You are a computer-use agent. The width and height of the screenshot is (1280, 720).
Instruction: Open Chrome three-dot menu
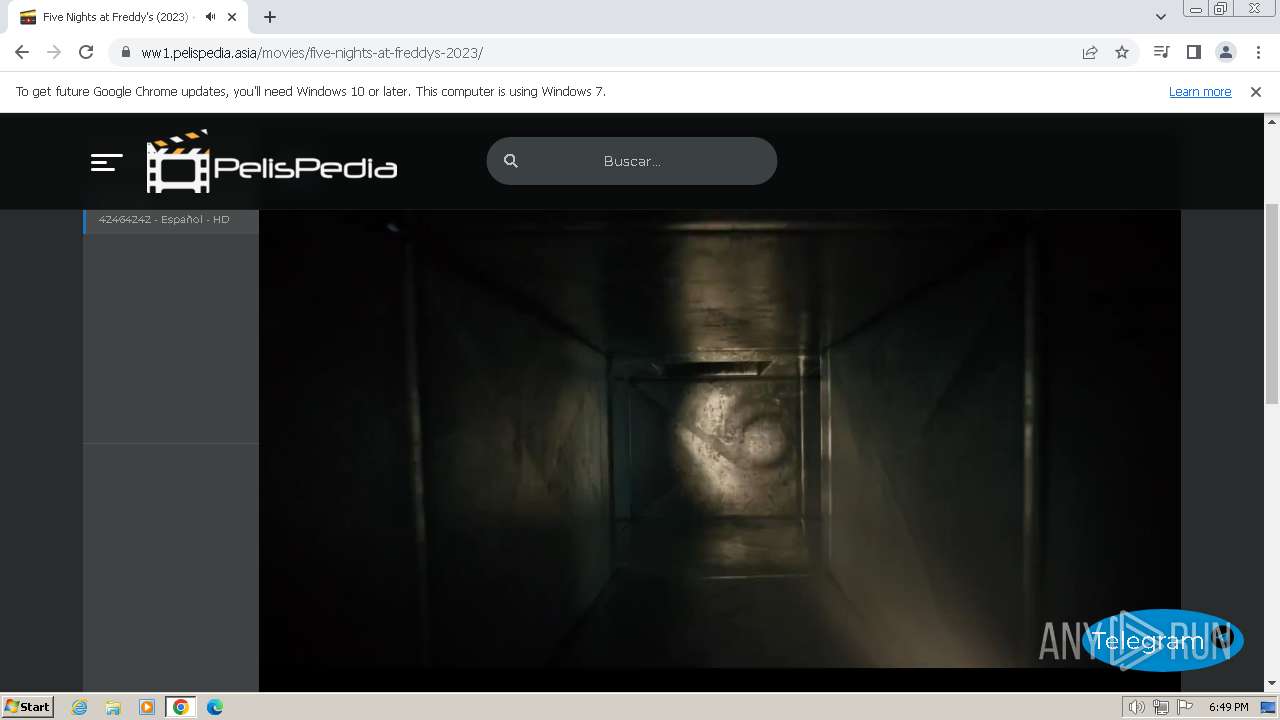tap(1258, 52)
